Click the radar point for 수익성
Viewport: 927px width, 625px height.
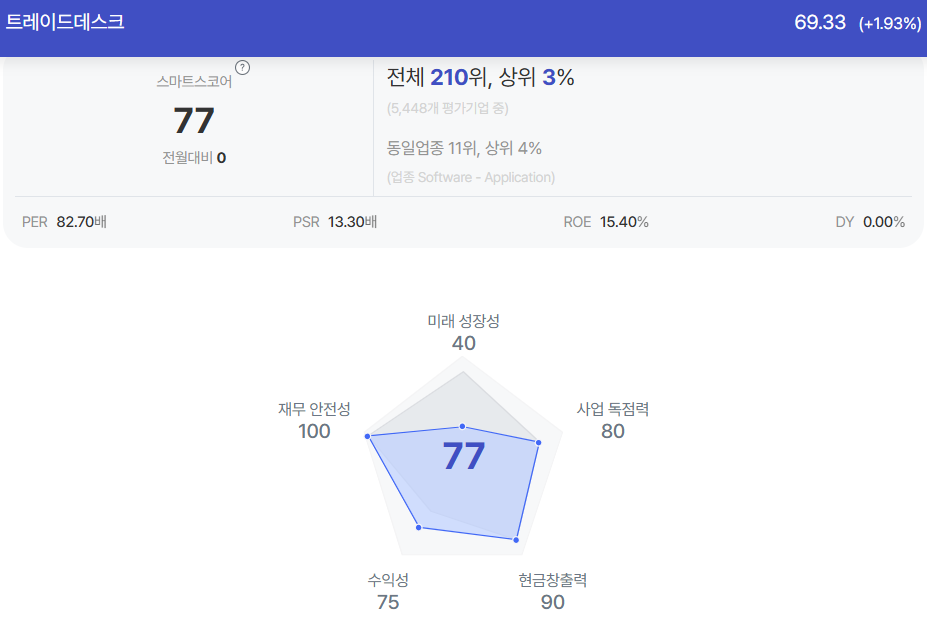419,527
